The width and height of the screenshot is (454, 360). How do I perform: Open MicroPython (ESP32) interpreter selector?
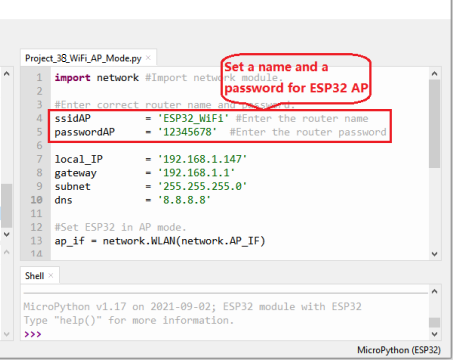[399, 350]
